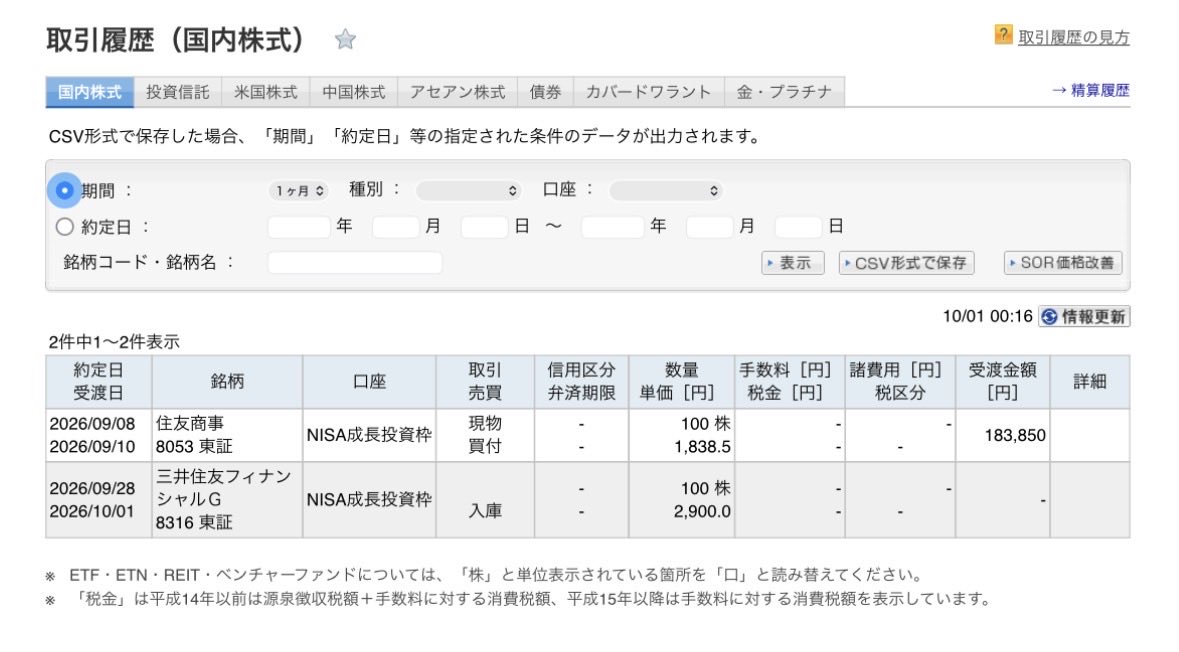Click the 詳細 column header
This screenshot has height=652, width=1179.
[1090, 382]
